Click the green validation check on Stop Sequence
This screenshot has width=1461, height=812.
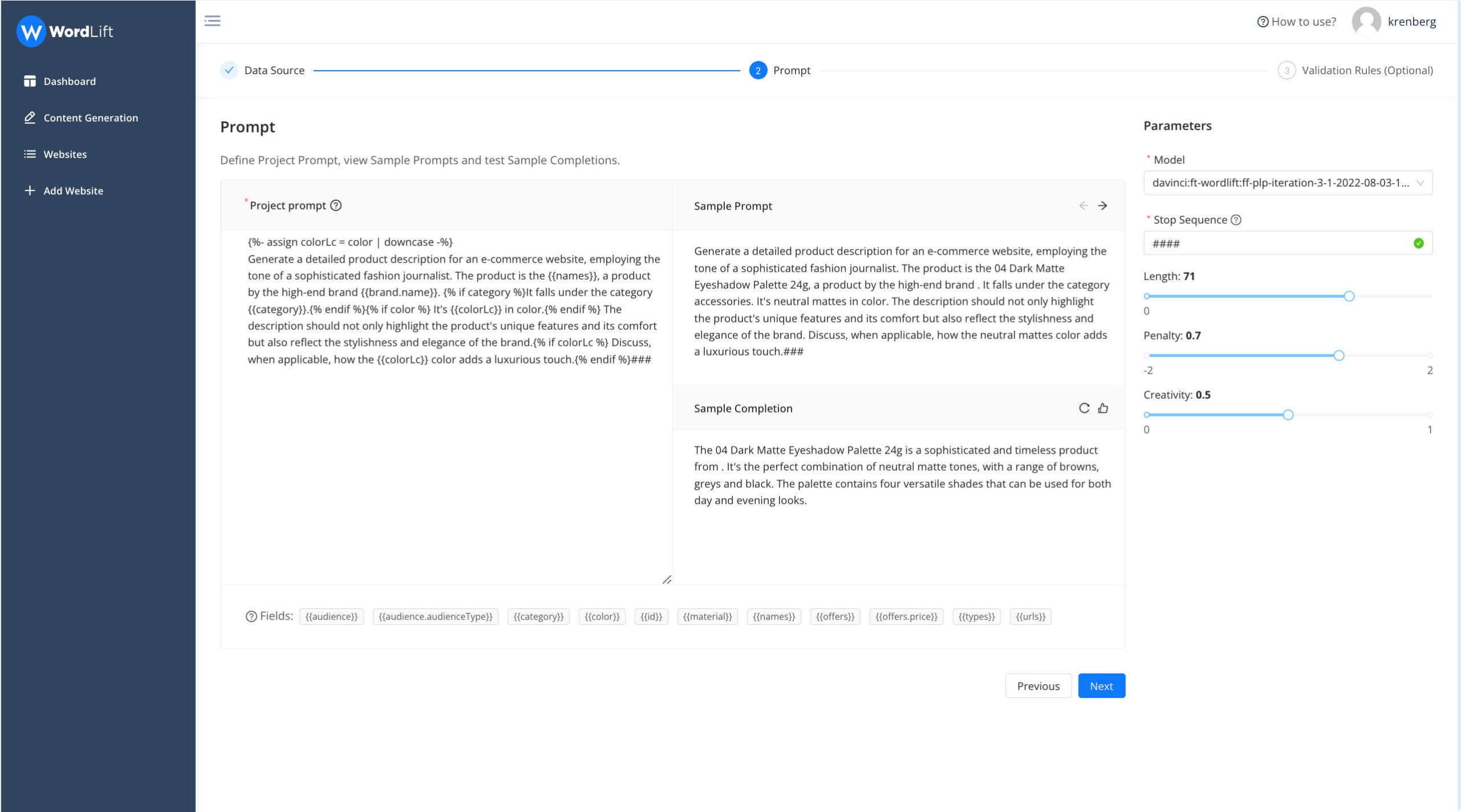tap(1419, 243)
